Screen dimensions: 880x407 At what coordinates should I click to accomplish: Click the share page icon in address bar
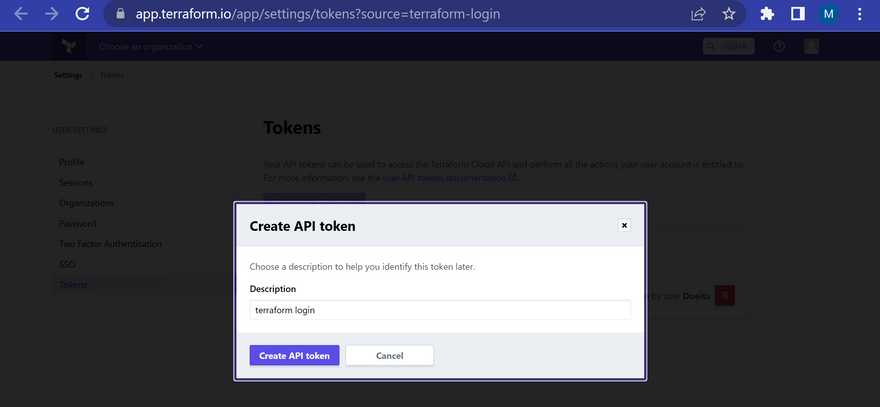click(698, 14)
